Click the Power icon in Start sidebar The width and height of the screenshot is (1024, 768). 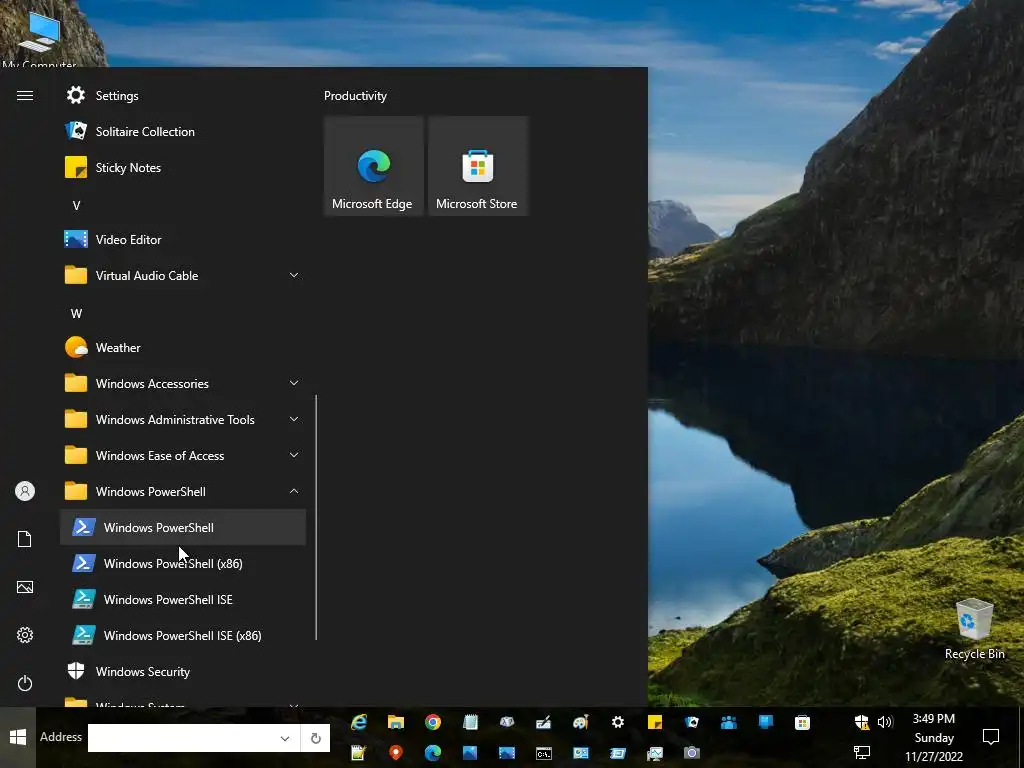[25, 683]
